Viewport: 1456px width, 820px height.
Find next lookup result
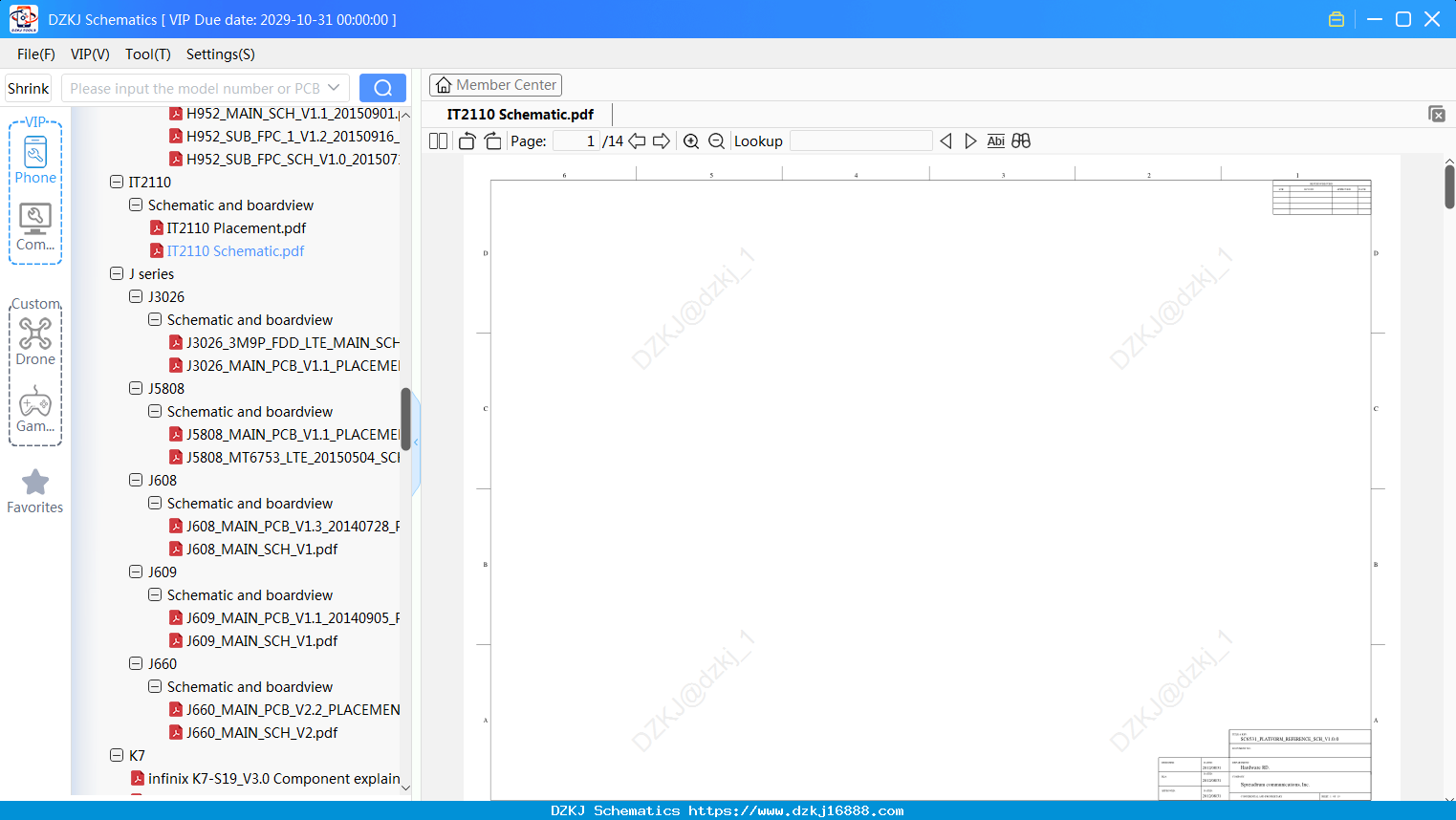click(970, 141)
